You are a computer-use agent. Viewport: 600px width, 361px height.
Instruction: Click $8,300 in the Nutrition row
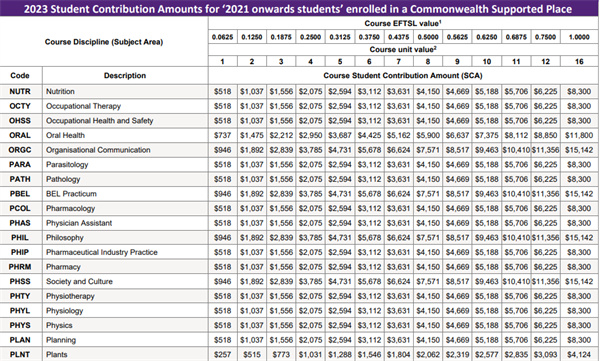pos(579,91)
